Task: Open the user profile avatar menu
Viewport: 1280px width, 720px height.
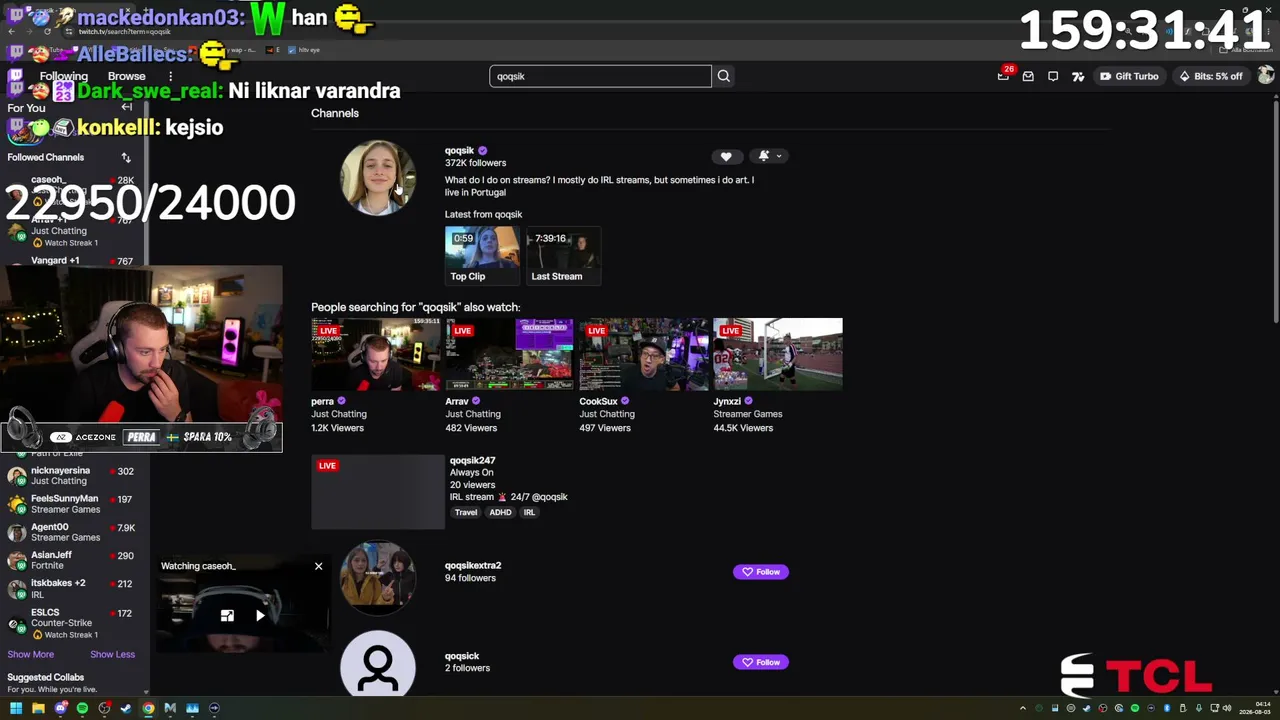Action: coord(1266,76)
